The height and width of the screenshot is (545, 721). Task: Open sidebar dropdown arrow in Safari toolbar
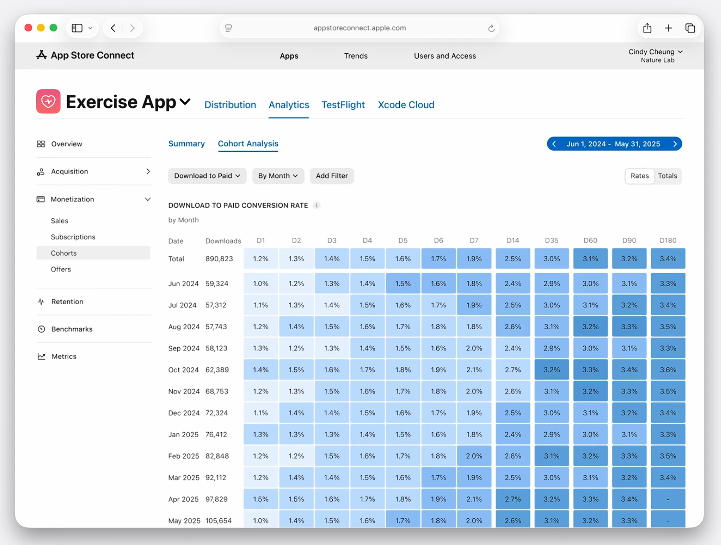[x=90, y=28]
